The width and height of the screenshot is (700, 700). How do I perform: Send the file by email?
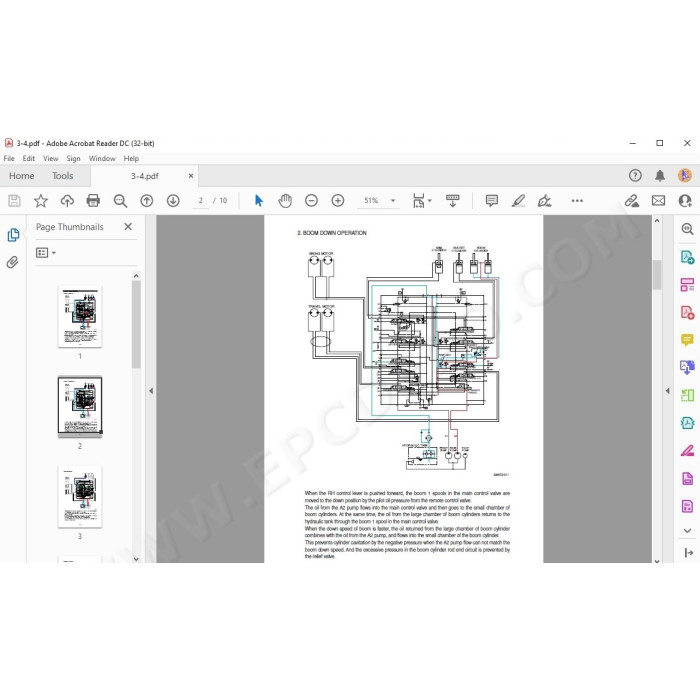(x=658, y=200)
